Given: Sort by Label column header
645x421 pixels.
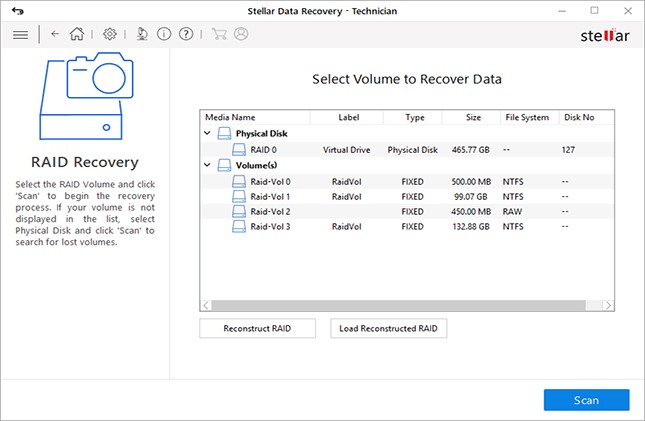Looking at the screenshot, I should pyautogui.click(x=347, y=117).
